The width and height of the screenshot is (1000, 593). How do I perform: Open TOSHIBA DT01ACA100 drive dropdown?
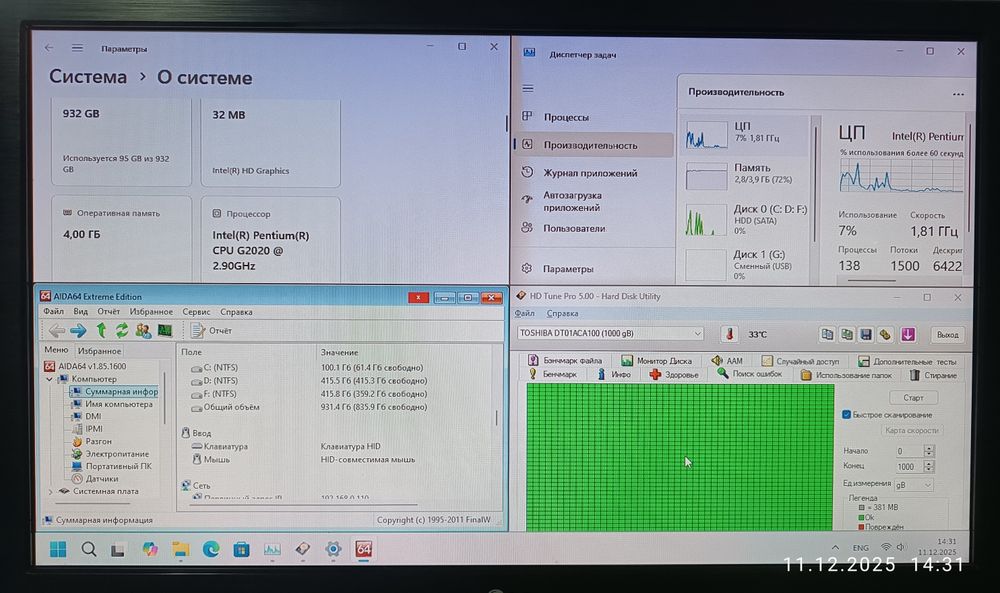[610, 333]
